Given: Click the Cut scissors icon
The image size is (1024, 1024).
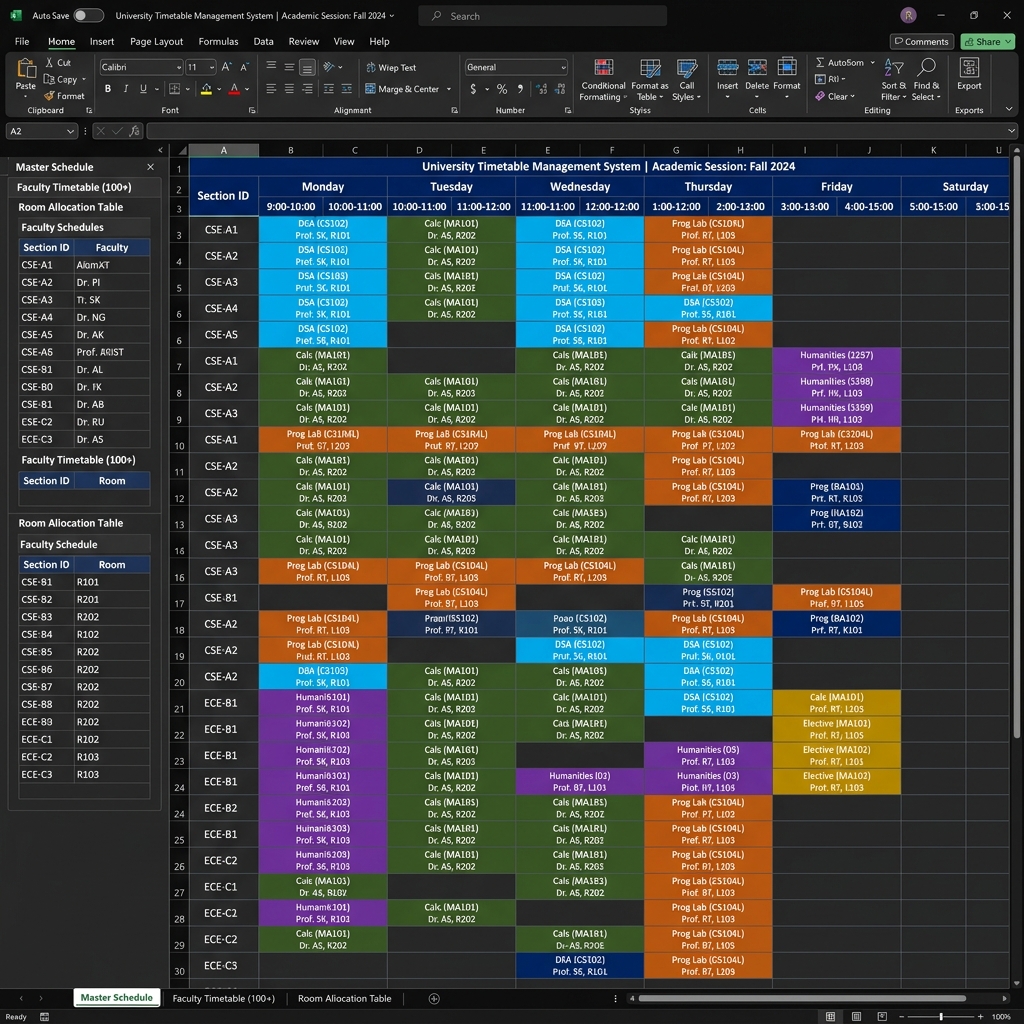Looking at the screenshot, I should click(x=50, y=63).
